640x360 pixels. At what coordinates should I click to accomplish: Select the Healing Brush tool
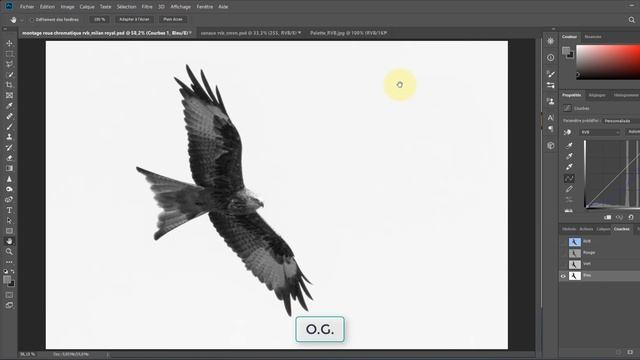(9, 116)
